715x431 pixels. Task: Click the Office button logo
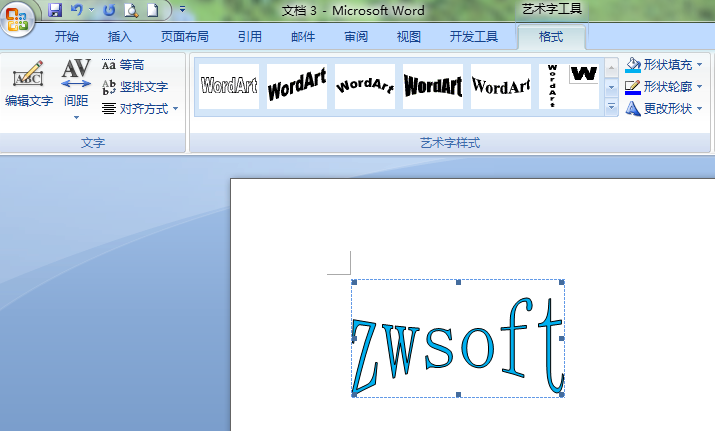click(x=17, y=18)
